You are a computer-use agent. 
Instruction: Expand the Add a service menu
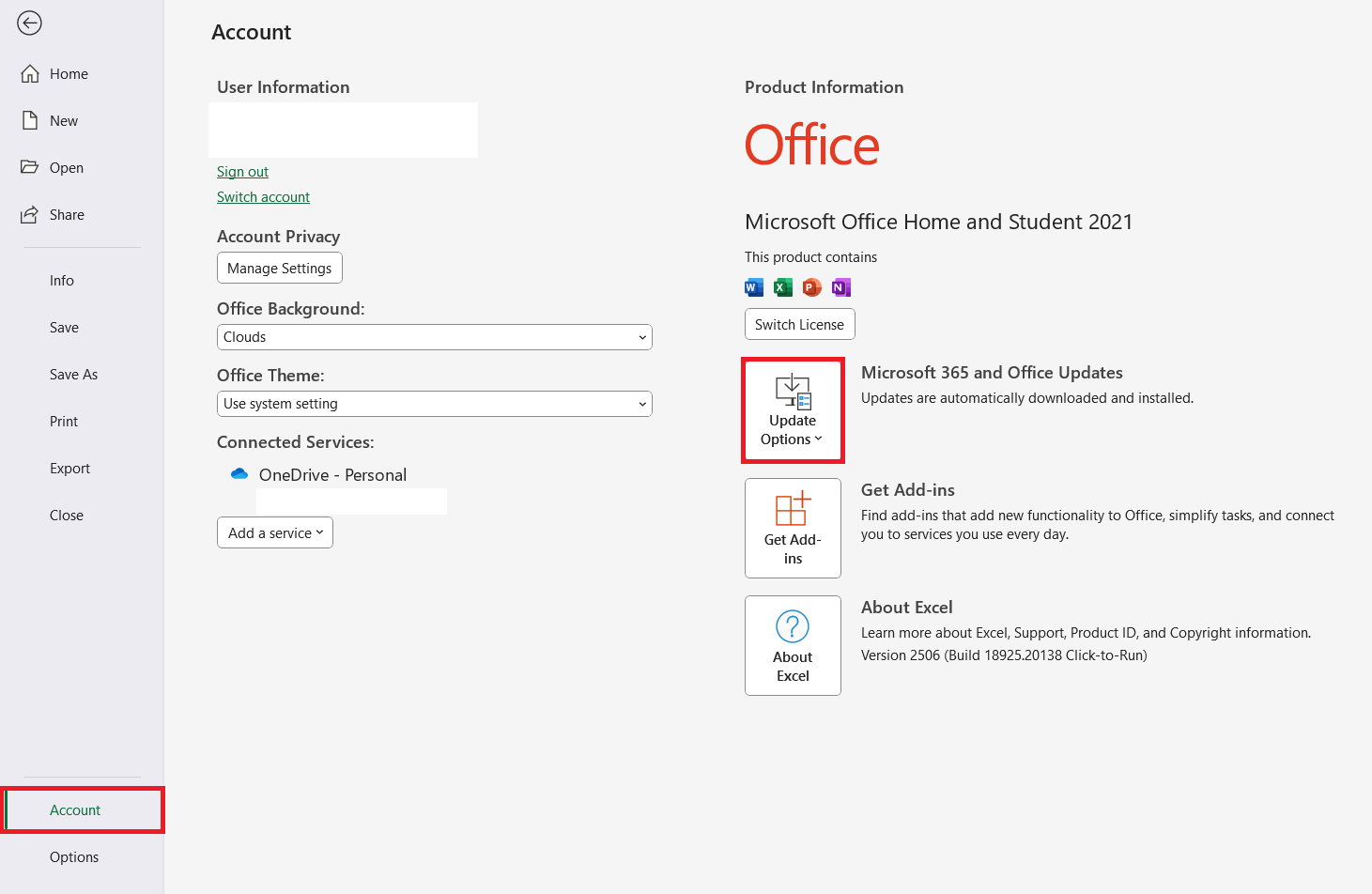click(275, 532)
